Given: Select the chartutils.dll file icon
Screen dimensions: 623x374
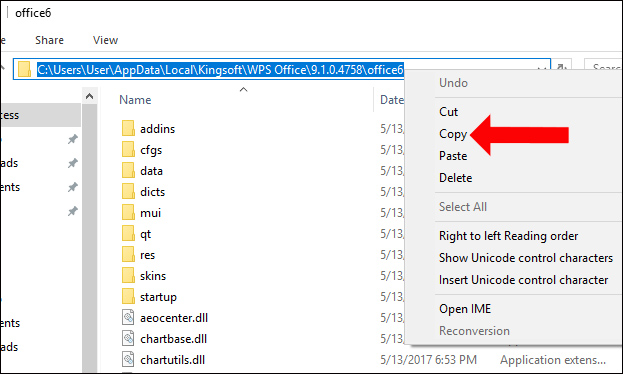Looking at the screenshot, I should [x=128, y=360].
